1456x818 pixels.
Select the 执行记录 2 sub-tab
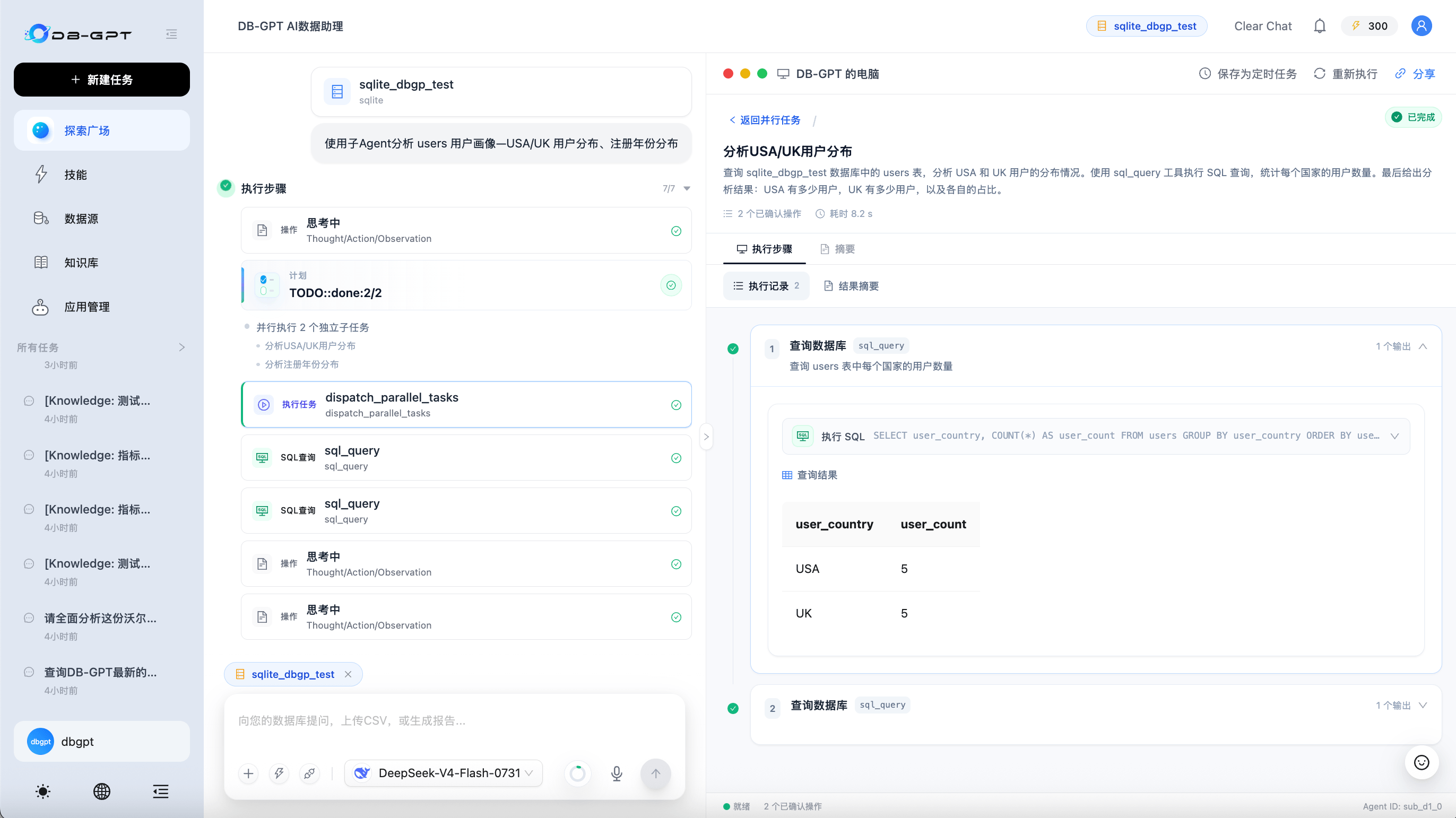[x=766, y=286]
